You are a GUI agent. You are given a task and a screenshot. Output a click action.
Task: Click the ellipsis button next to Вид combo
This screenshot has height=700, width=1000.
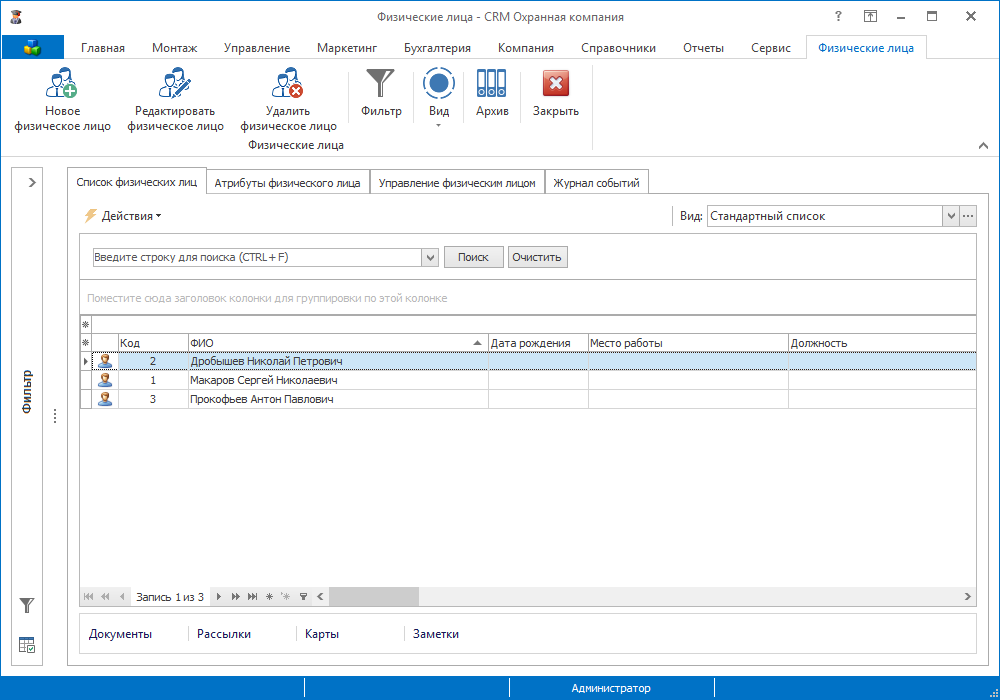click(968, 216)
